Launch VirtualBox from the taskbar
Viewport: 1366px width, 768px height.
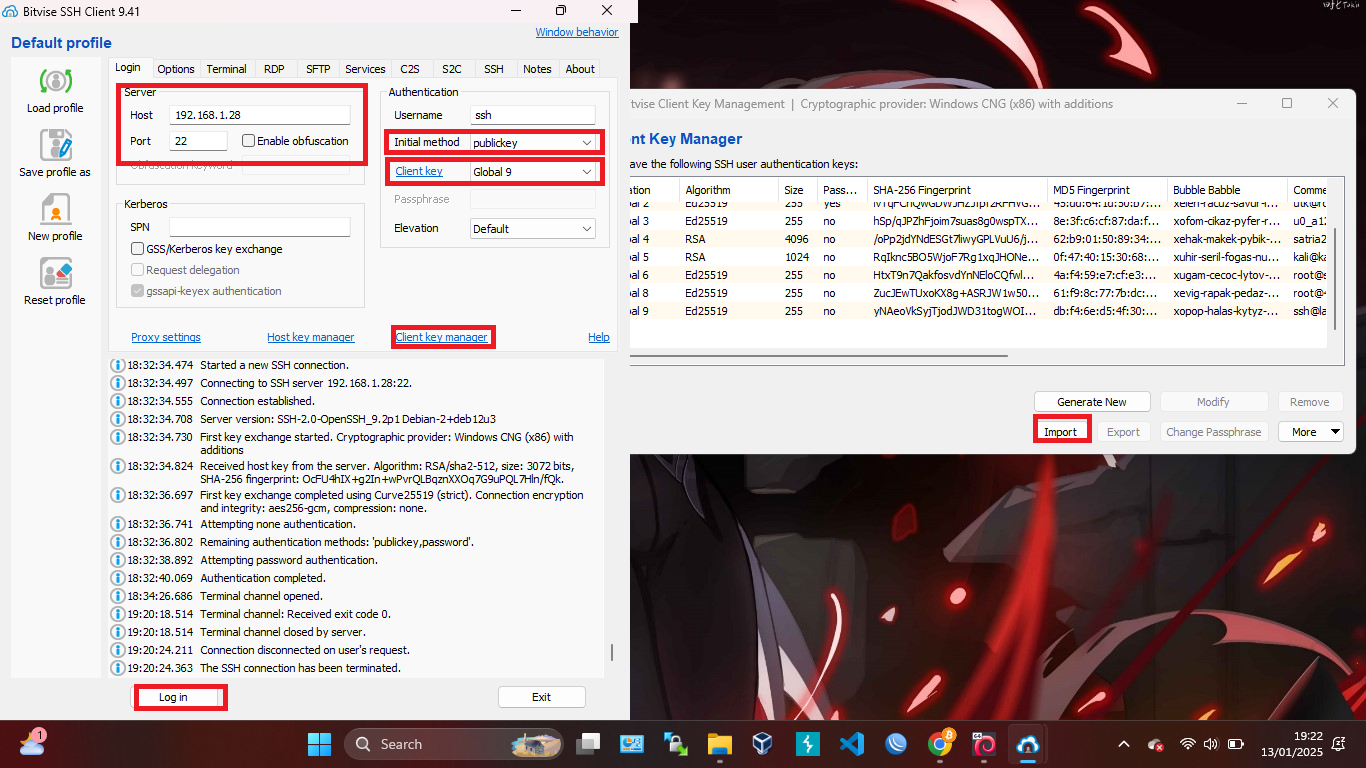point(763,744)
